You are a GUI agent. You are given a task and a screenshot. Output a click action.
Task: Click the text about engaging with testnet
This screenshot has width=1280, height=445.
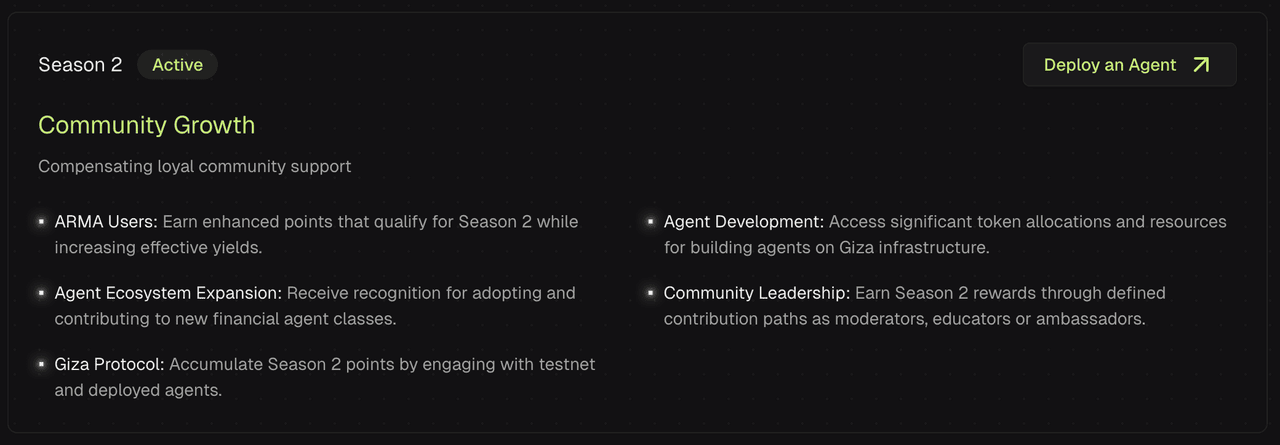point(325,377)
